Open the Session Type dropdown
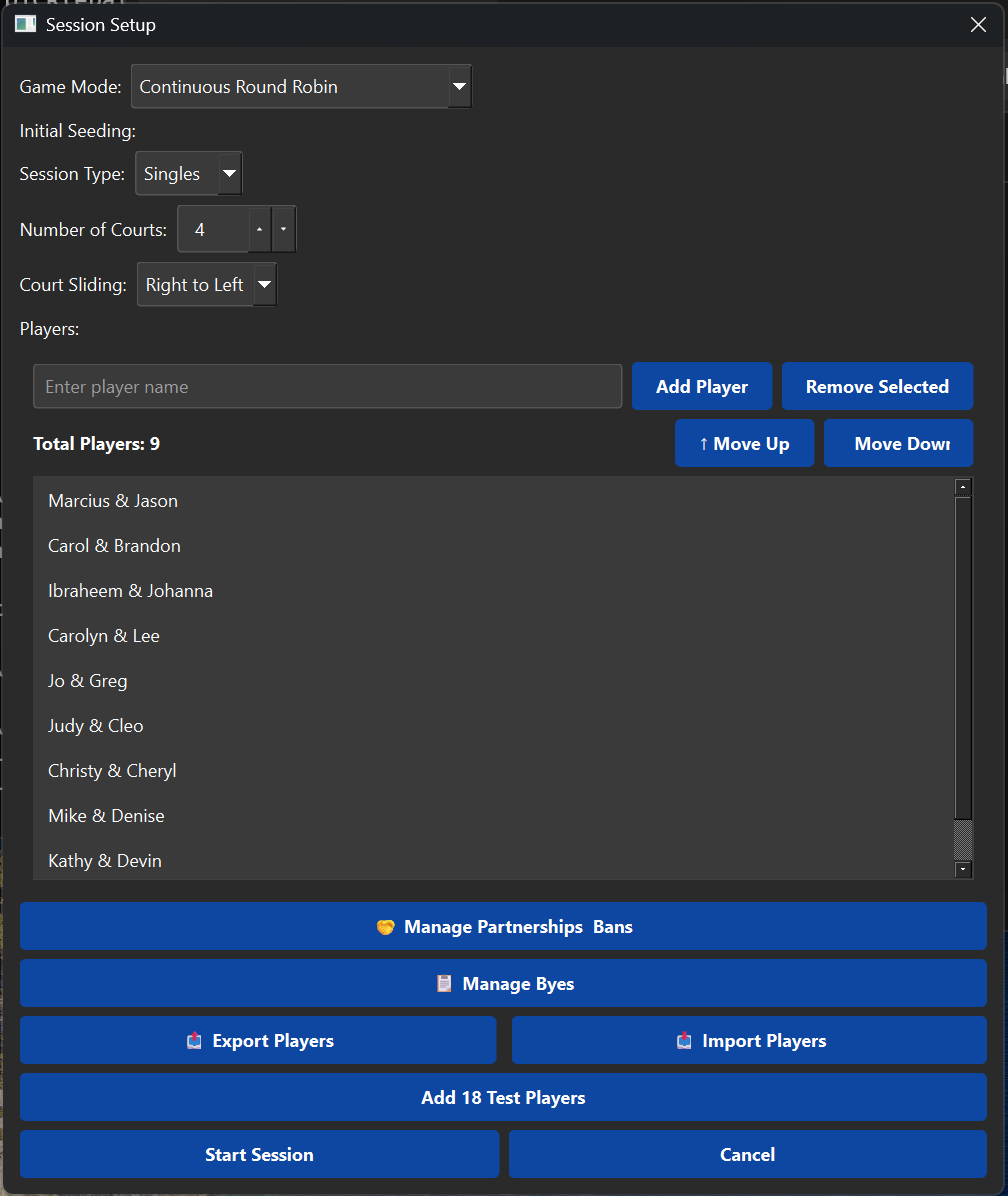This screenshot has width=1008, height=1196. [x=229, y=172]
